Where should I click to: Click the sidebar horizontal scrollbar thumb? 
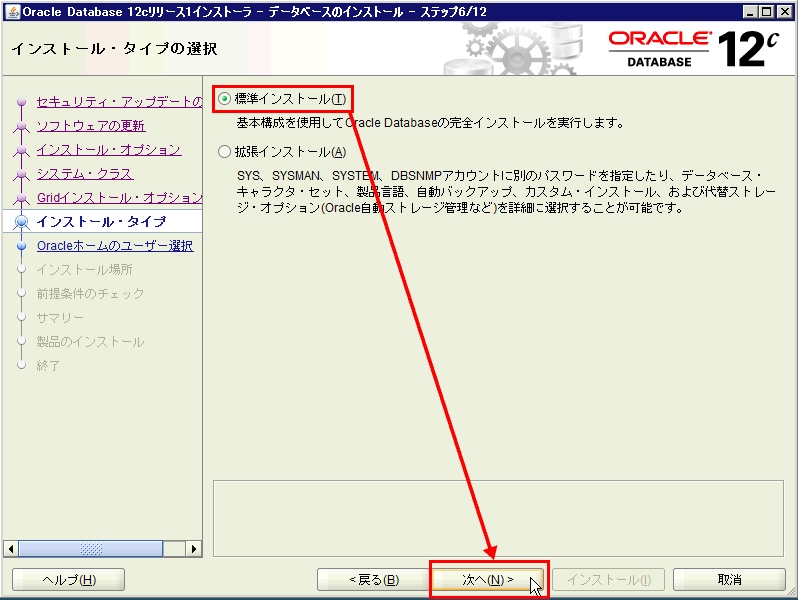click(x=90, y=549)
